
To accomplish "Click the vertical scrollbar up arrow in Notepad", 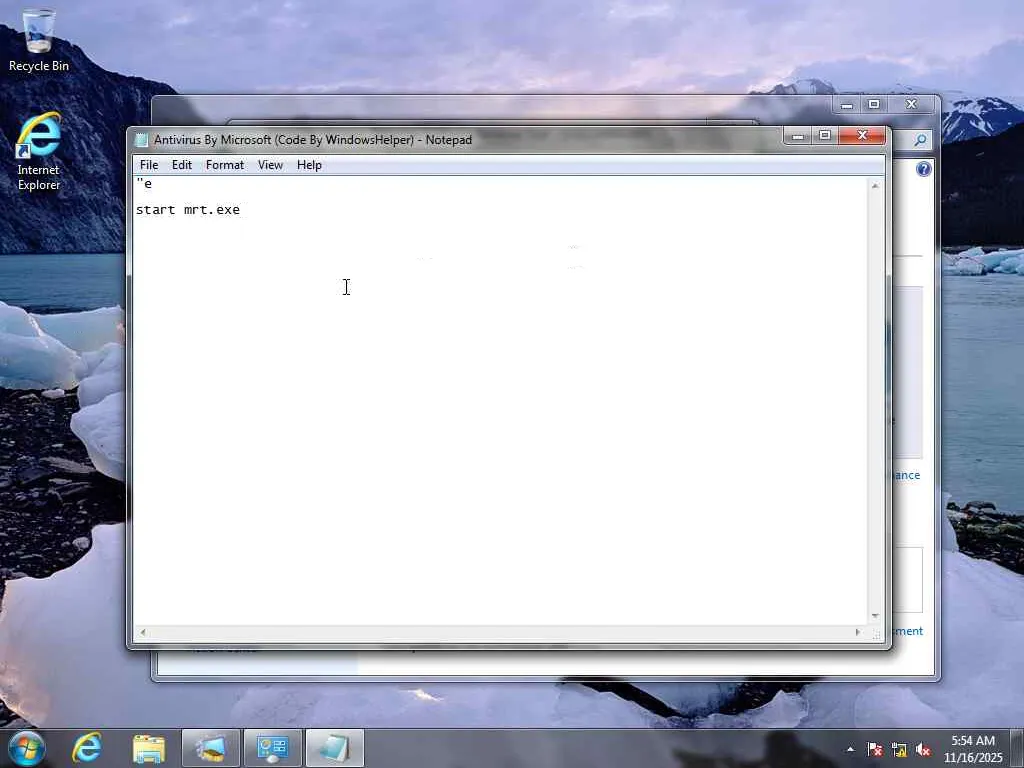I will coord(875,186).
